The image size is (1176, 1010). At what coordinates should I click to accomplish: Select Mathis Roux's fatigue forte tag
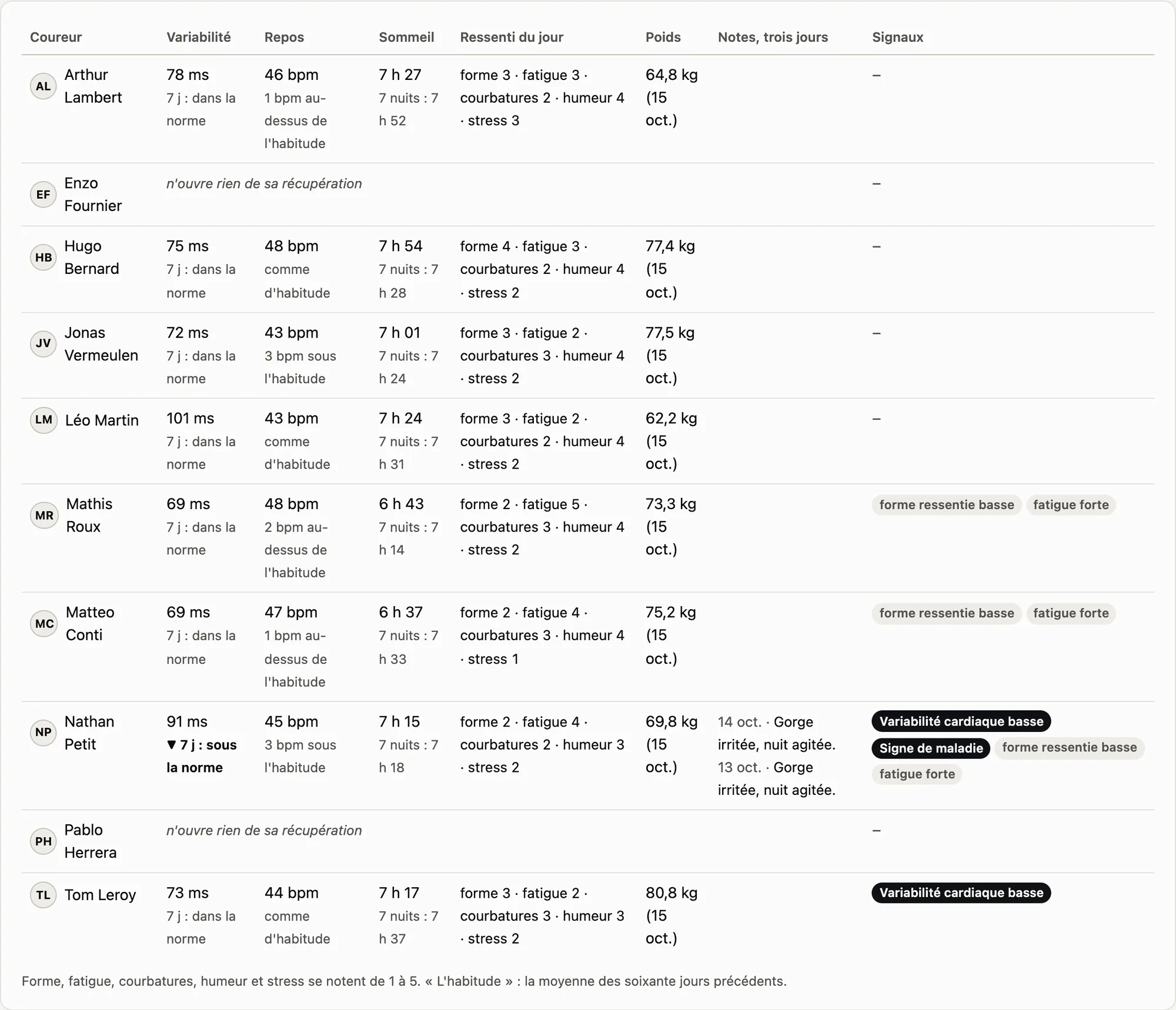click(1071, 504)
